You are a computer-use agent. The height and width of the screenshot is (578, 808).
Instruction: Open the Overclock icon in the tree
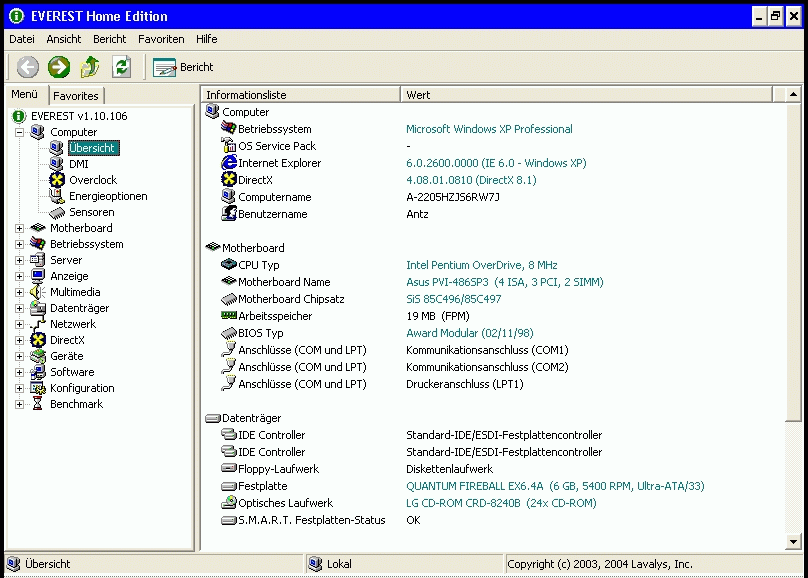[57, 180]
